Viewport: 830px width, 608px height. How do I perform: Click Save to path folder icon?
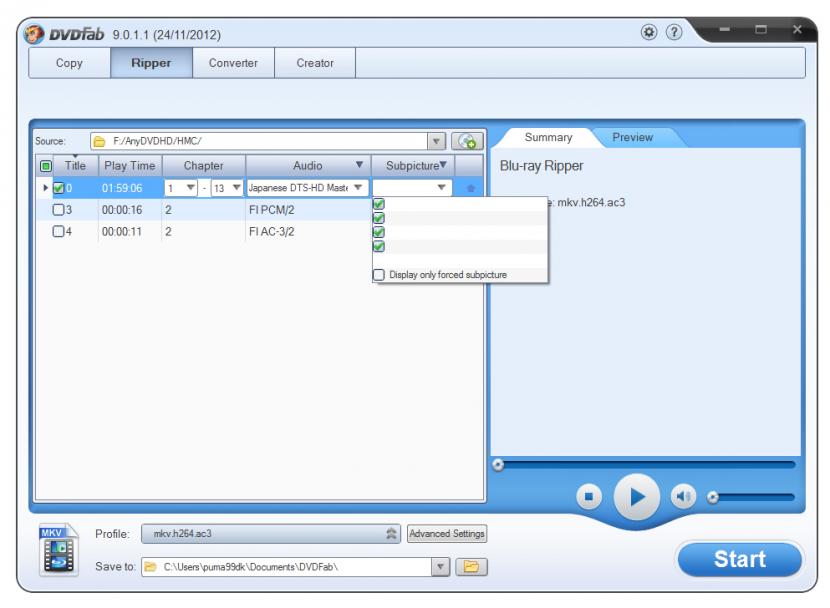click(x=150, y=567)
